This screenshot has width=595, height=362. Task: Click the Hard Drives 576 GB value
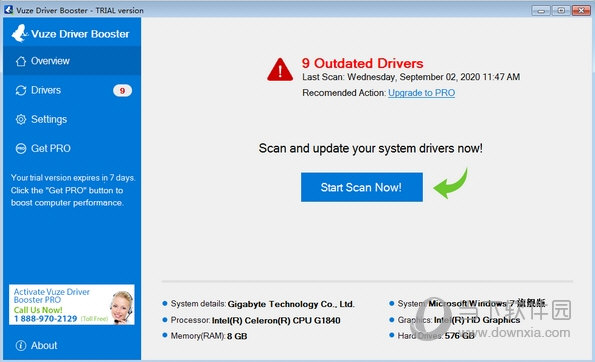460,336
